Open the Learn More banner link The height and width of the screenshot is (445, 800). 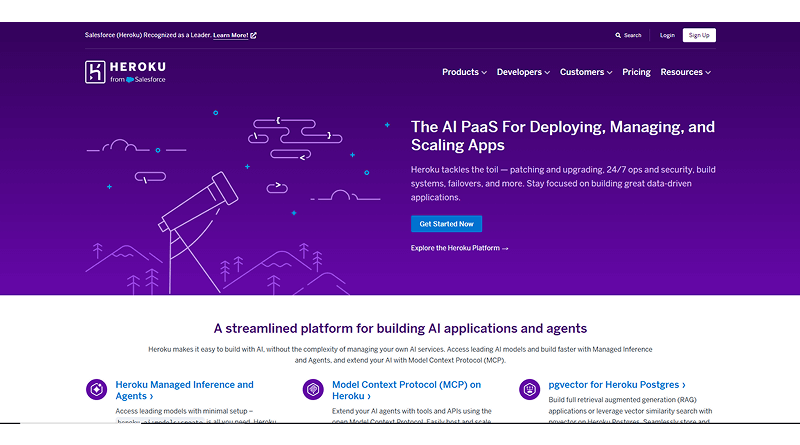(x=230, y=35)
